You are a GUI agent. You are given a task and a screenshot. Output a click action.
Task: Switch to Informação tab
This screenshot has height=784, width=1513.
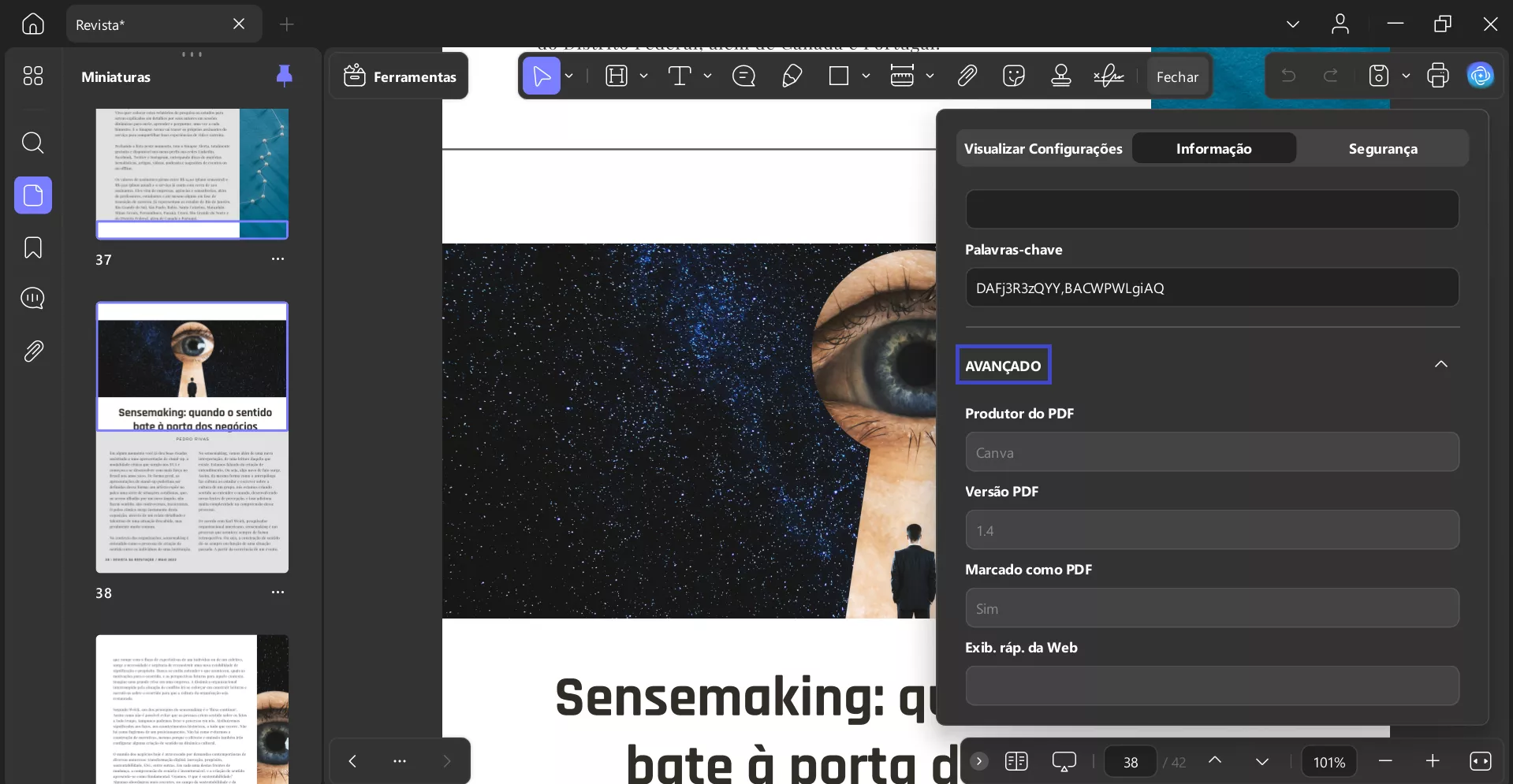tap(1214, 148)
